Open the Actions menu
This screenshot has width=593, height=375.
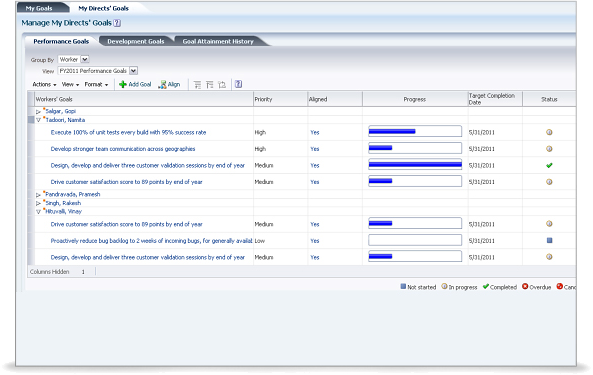point(44,85)
